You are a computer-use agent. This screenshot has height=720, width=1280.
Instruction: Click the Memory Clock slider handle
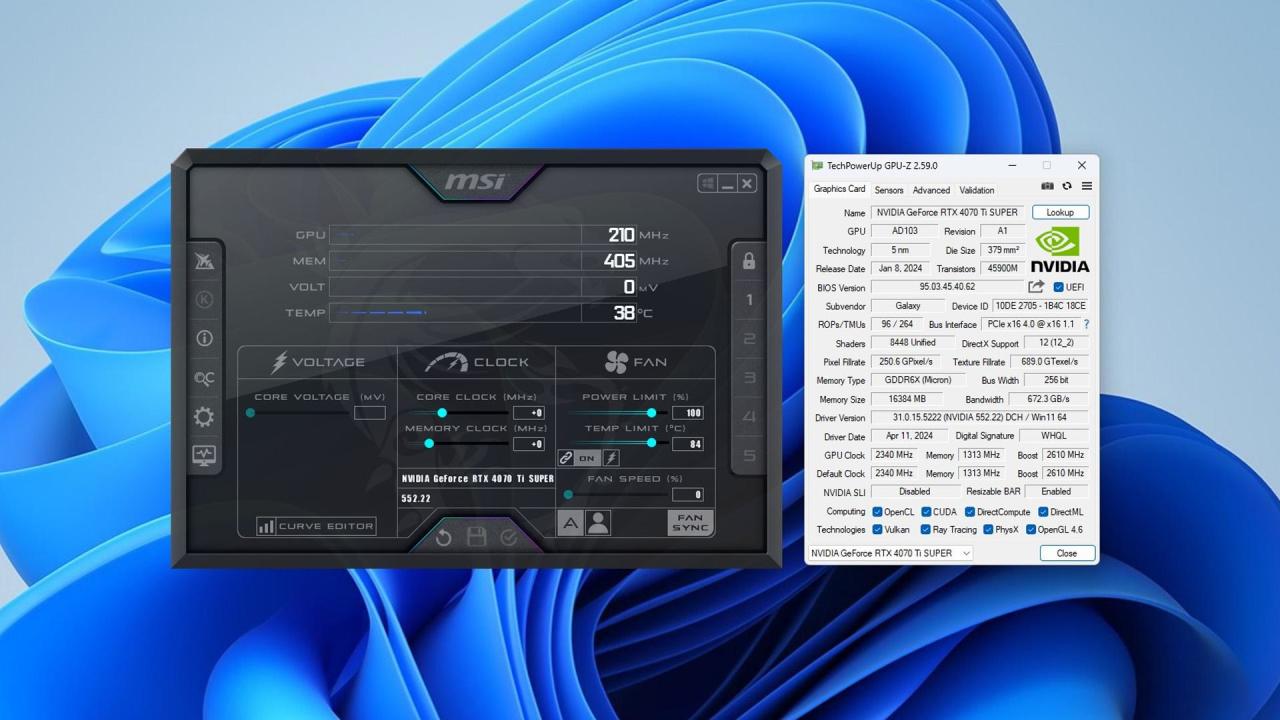click(429, 443)
